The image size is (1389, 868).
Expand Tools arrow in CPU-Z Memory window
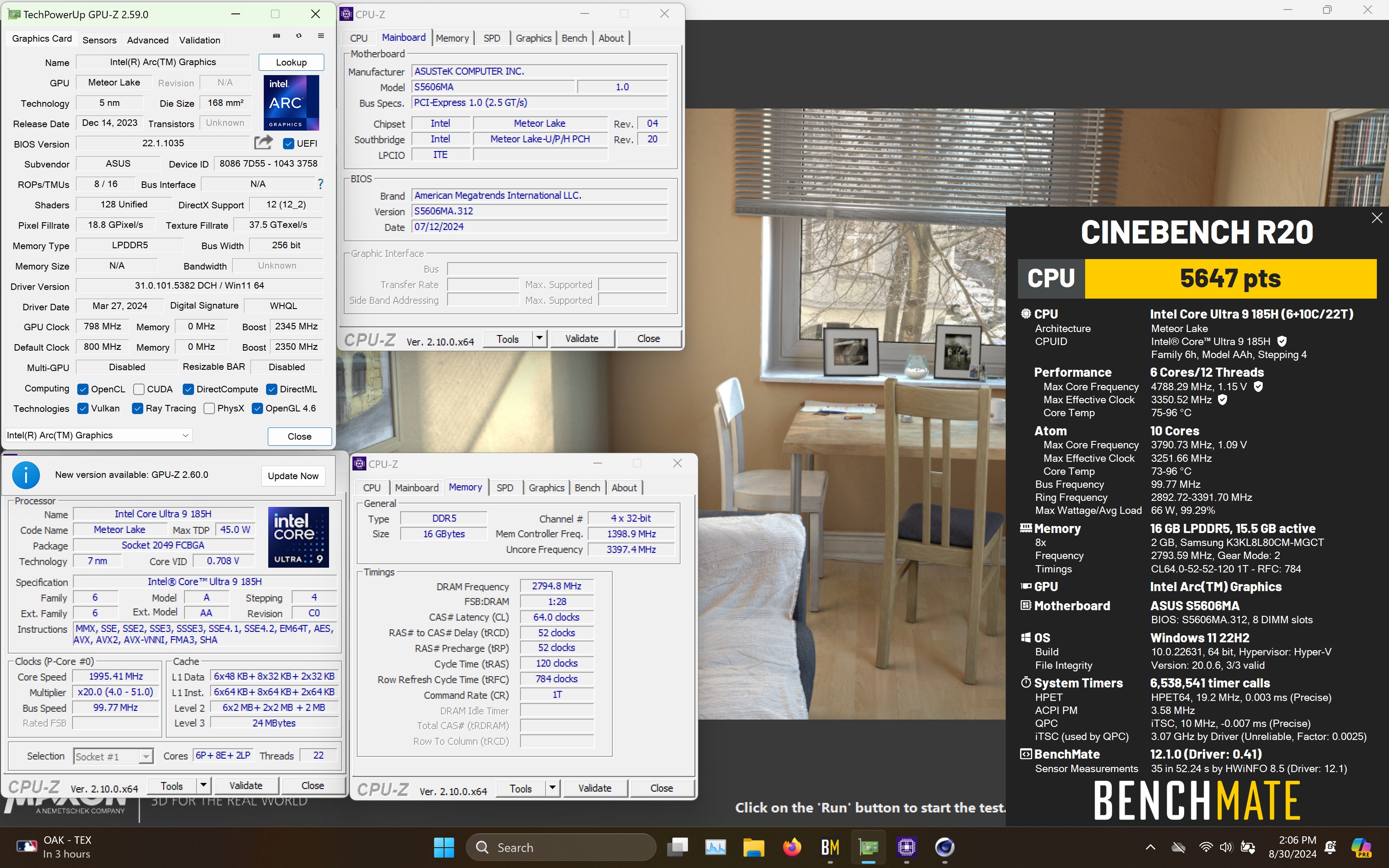(x=552, y=788)
